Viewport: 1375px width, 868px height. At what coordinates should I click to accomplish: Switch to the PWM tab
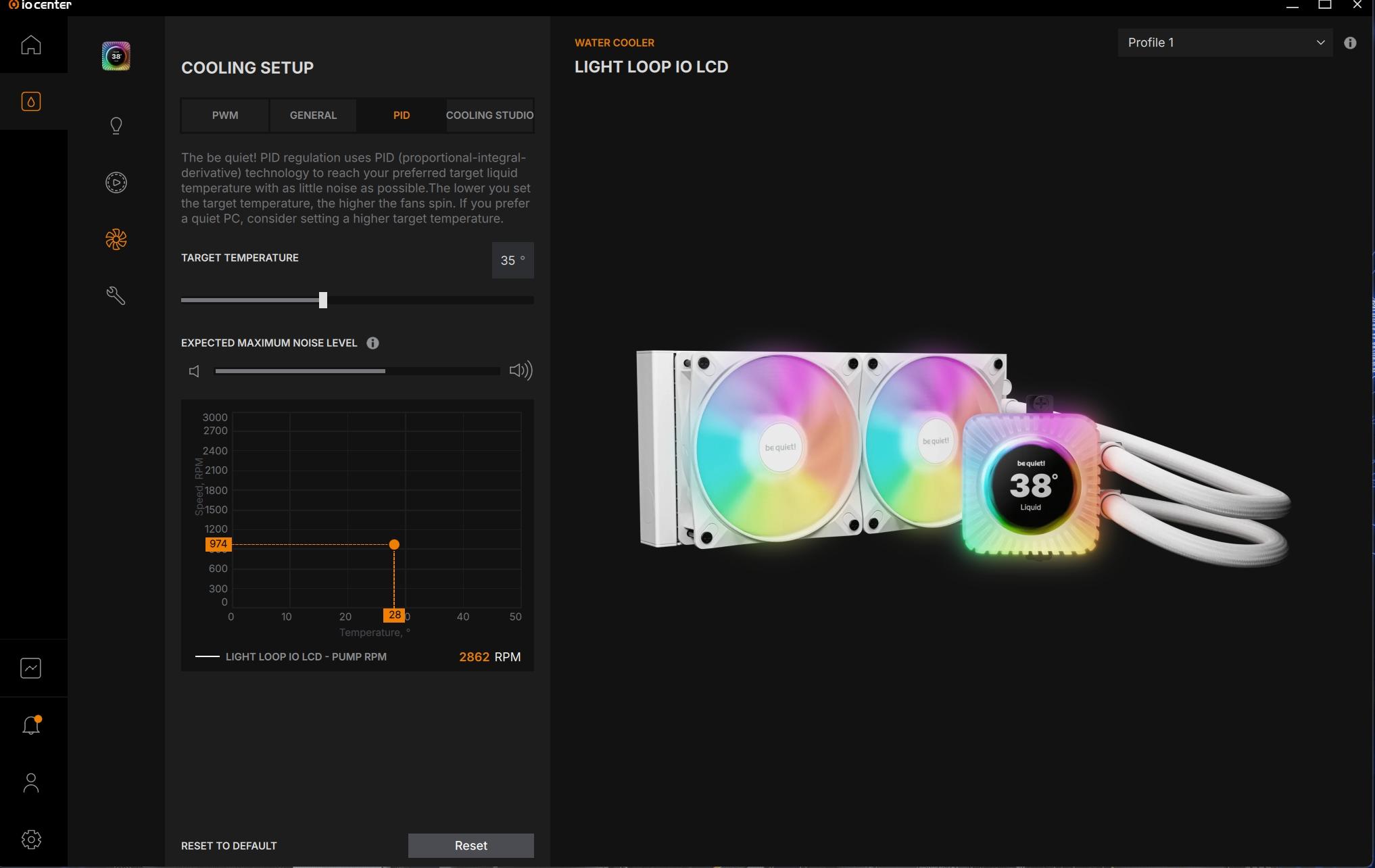coord(225,116)
